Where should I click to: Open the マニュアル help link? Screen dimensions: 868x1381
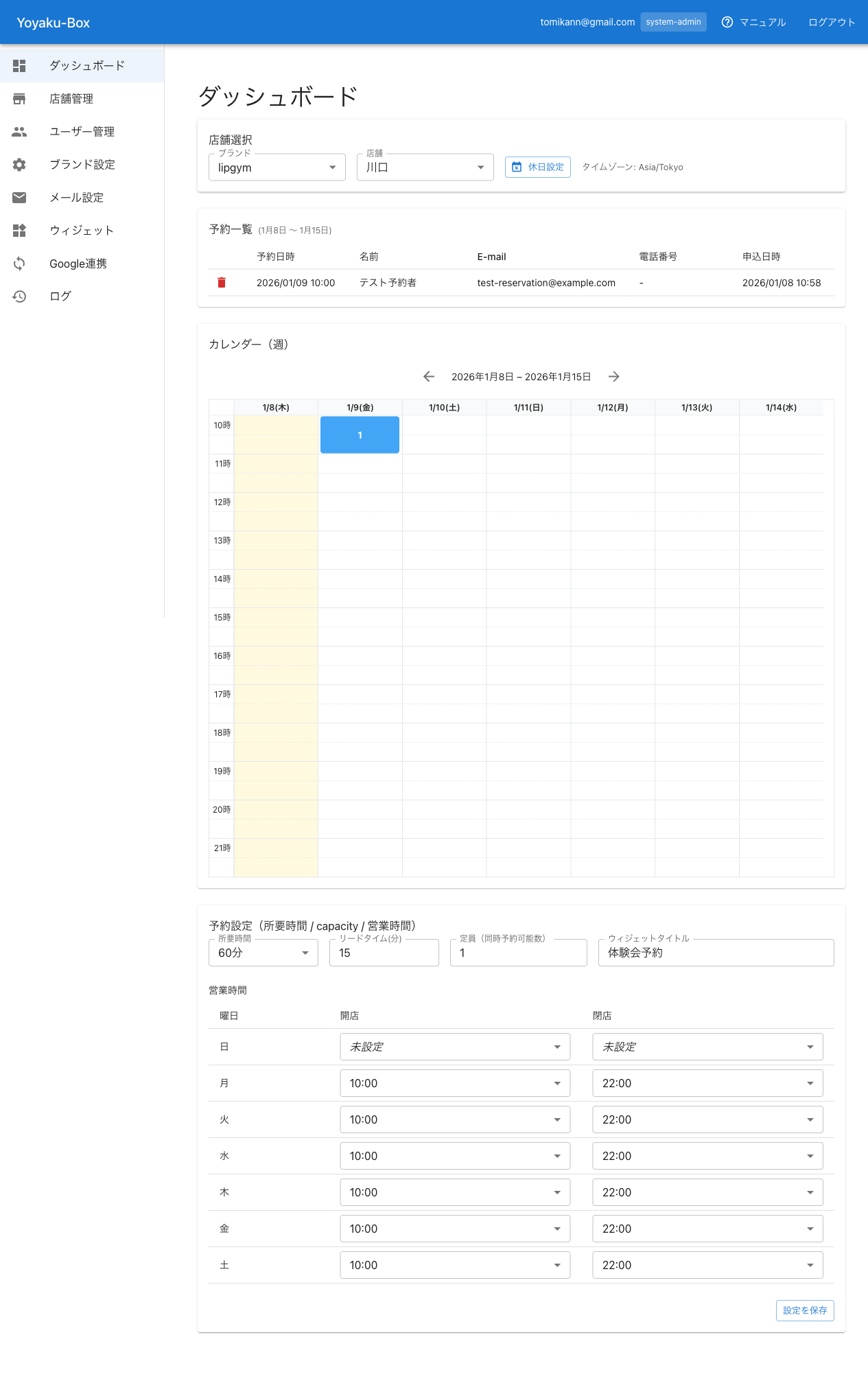753,23
